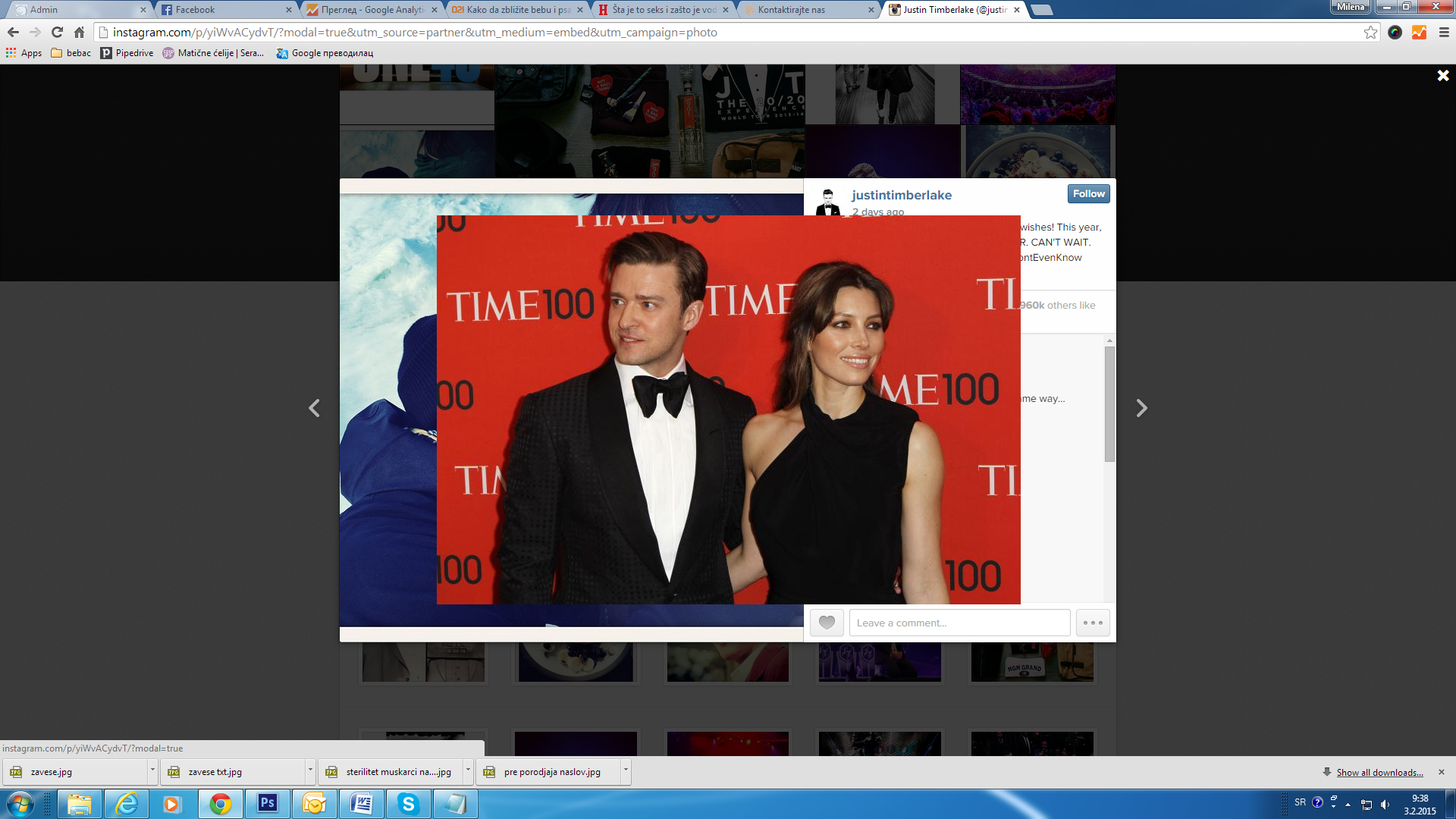Bookmark page with star icon
Viewport: 1456px width, 819px height.
coord(1370,33)
